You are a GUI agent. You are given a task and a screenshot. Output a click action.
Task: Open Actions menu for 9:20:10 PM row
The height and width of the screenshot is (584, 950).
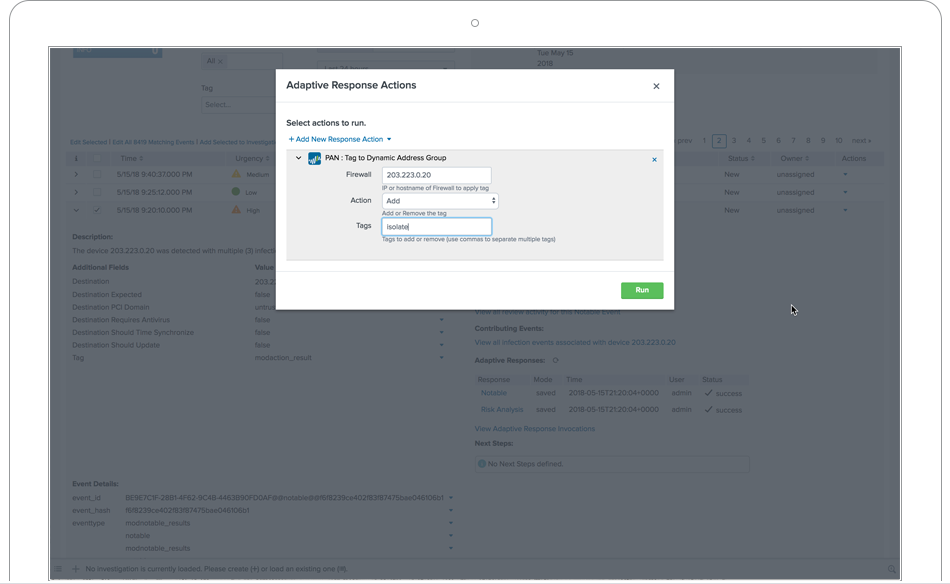845,210
